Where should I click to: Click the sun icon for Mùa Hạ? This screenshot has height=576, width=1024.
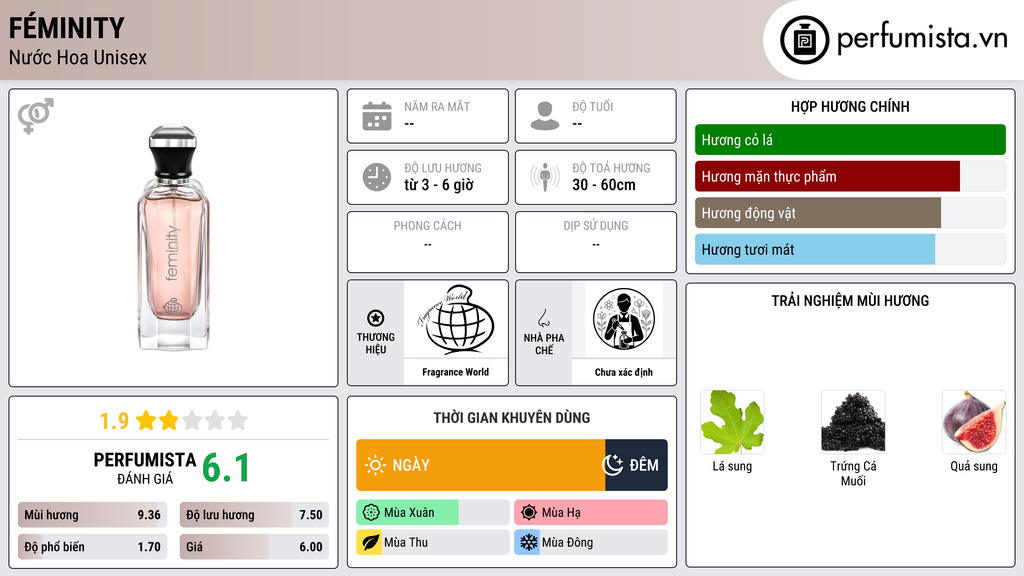click(529, 513)
